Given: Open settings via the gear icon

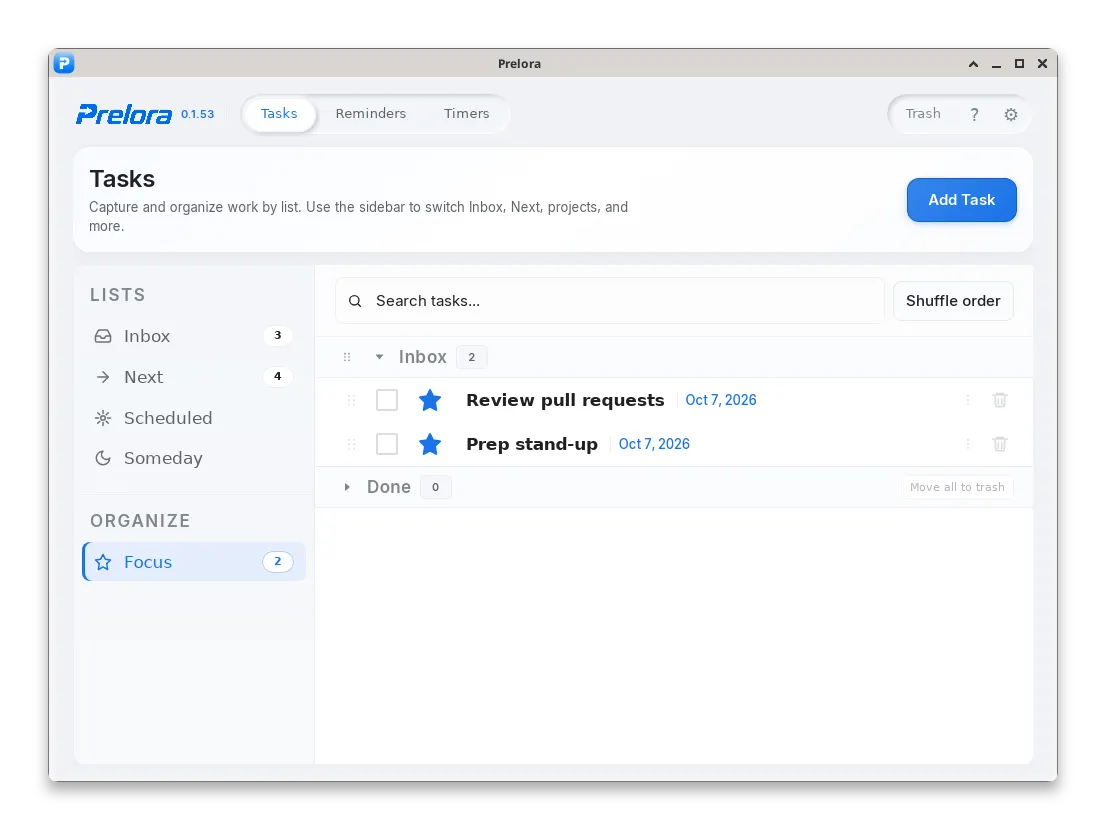Looking at the screenshot, I should (1011, 114).
